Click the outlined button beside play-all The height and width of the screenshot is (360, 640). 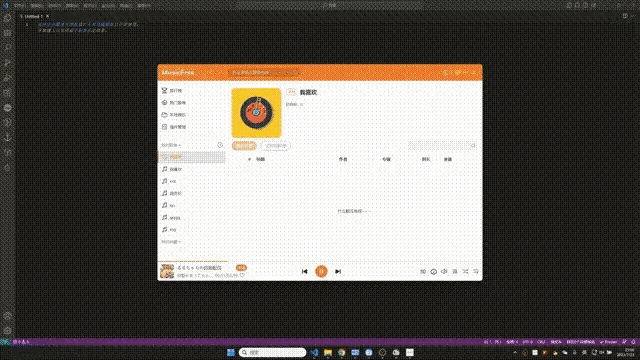point(276,146)
